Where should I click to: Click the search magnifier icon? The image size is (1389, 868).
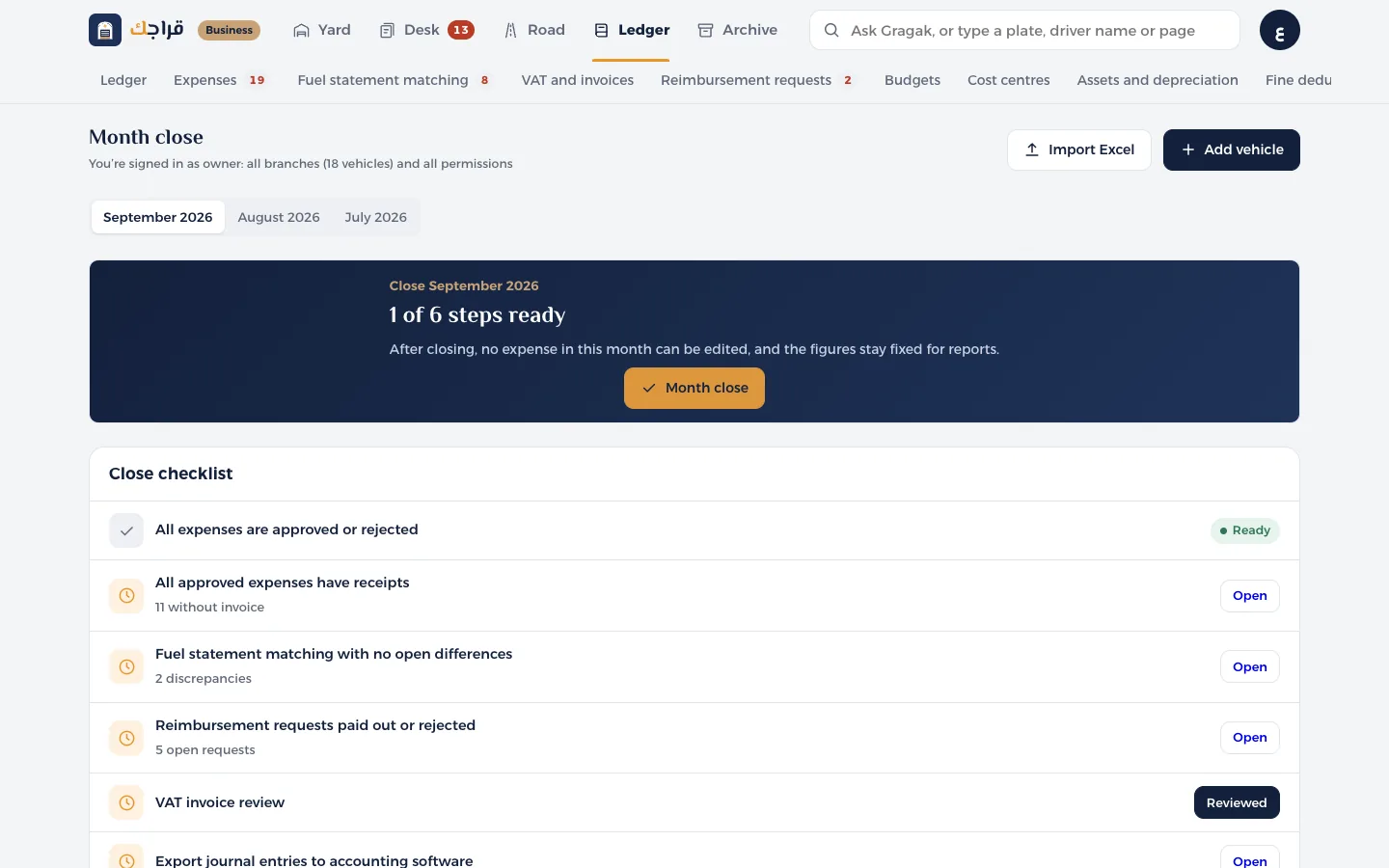(831, 30)
